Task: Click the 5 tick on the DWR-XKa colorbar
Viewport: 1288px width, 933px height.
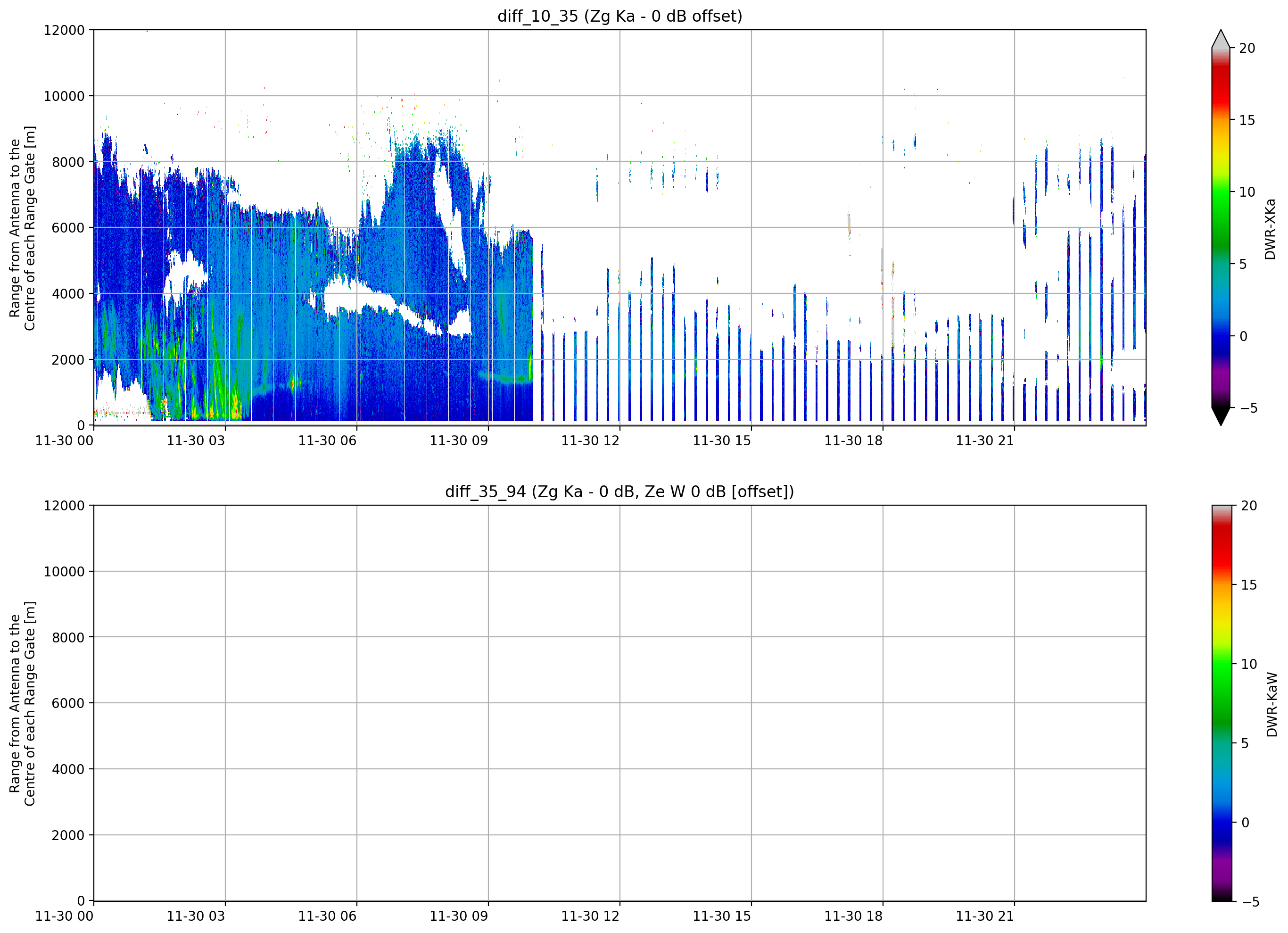Action: 1243,264
